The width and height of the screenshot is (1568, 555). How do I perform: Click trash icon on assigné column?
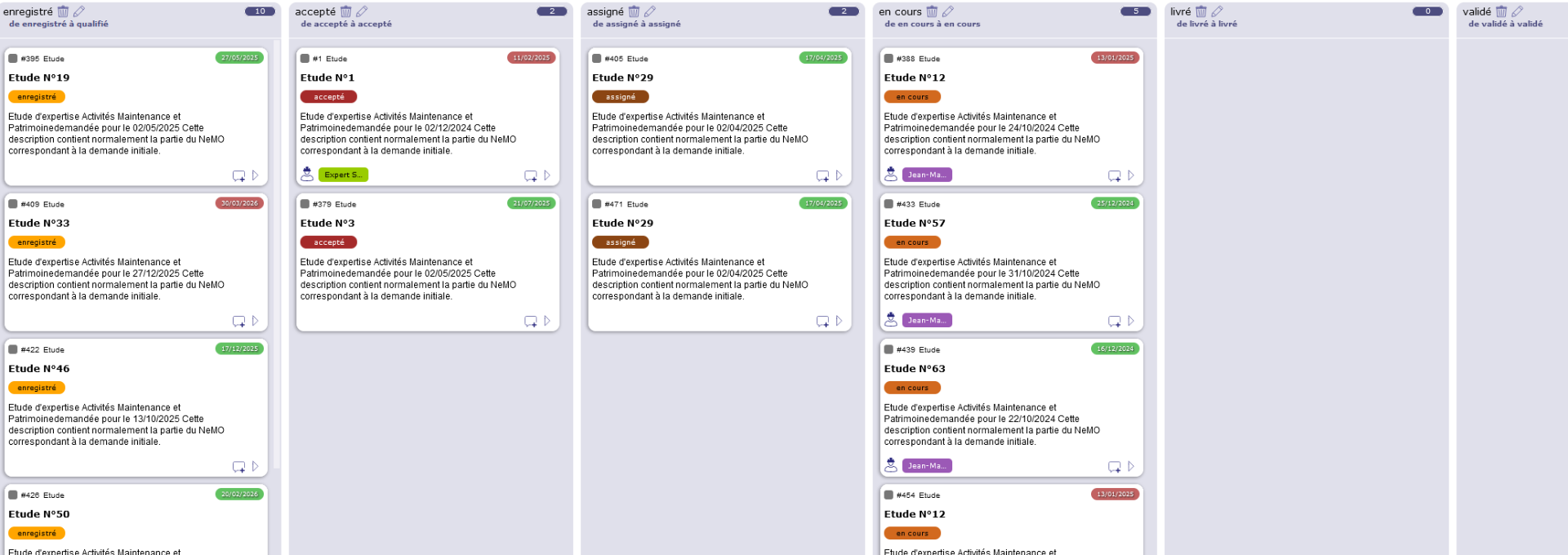pos(634,11)
